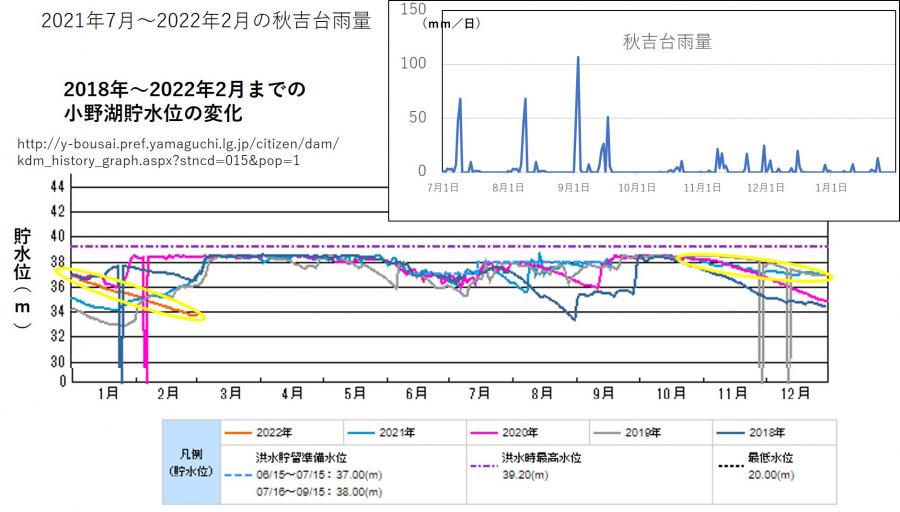Click the 8月1日 date label

coord(508,188)
